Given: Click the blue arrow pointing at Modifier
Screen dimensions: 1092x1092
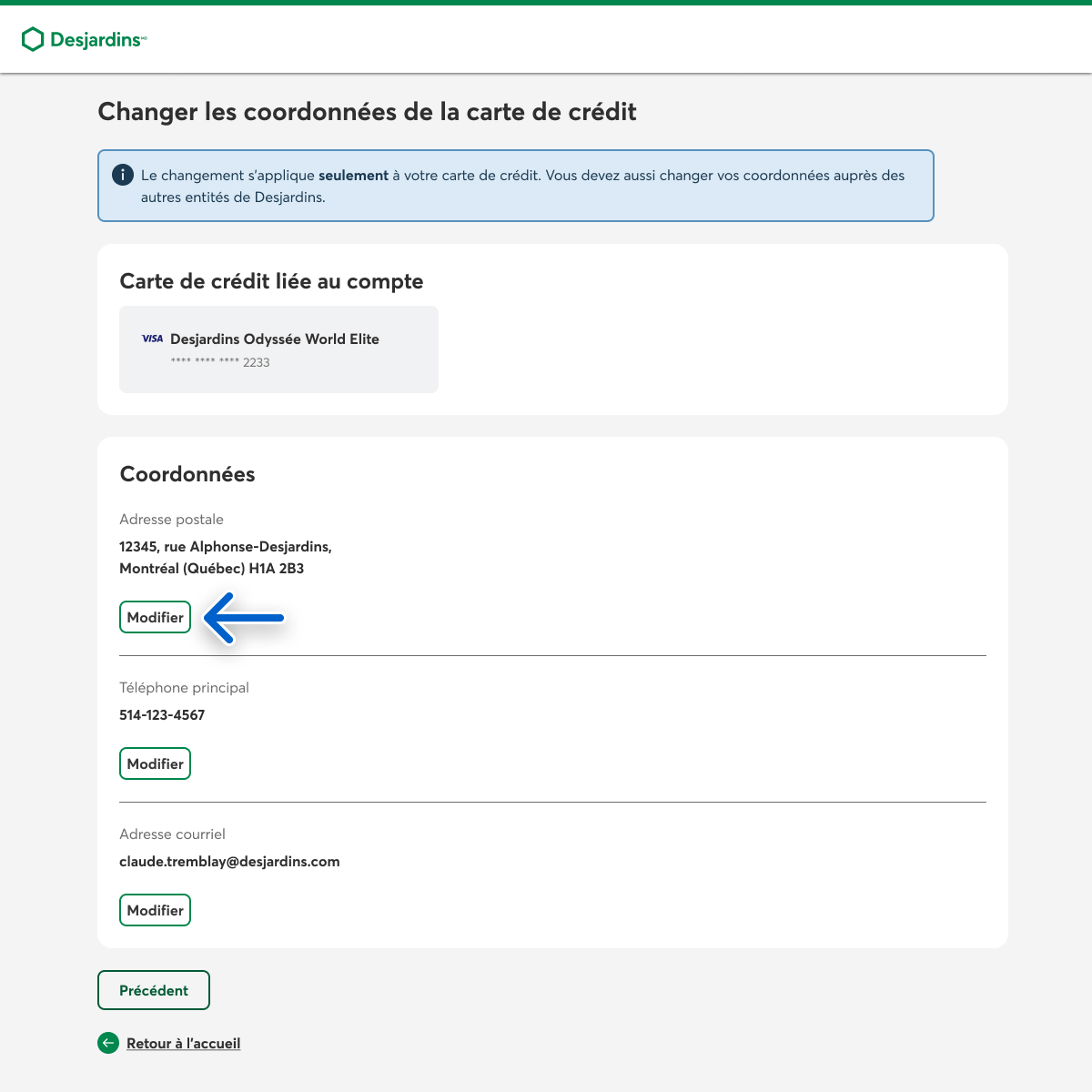Looking at the screenshot, I should pyautogui.click(x=244, y=618).
